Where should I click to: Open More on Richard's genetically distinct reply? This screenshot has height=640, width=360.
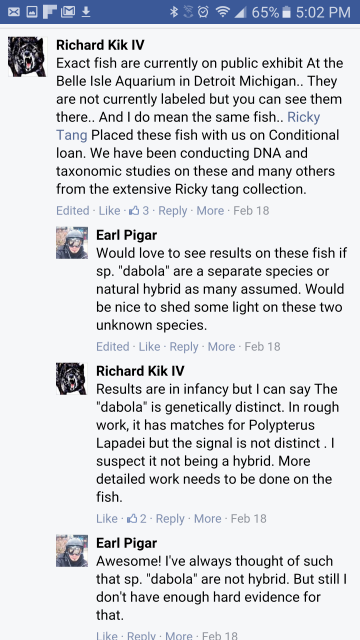207,518
